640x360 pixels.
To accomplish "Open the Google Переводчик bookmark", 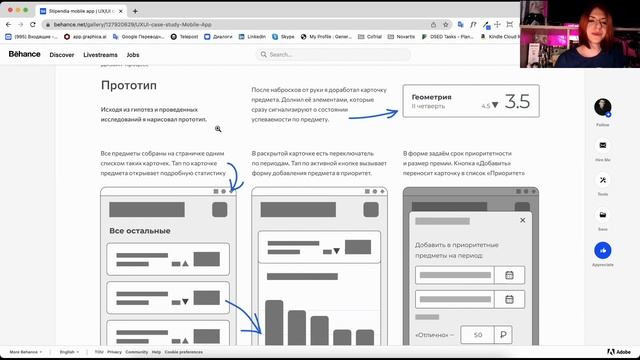I will (138, 37).
